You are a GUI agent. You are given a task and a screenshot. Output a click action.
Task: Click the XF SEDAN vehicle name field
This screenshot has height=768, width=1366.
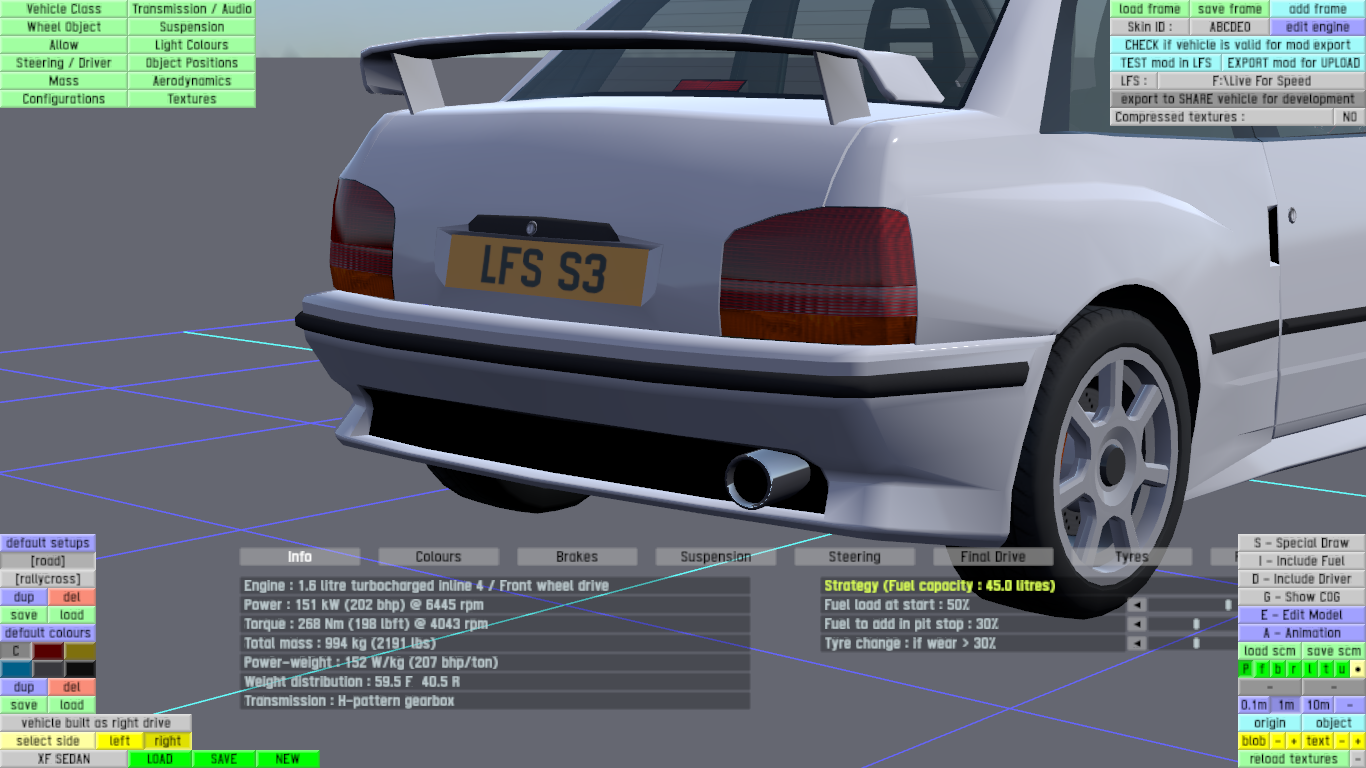coord(64,759)
